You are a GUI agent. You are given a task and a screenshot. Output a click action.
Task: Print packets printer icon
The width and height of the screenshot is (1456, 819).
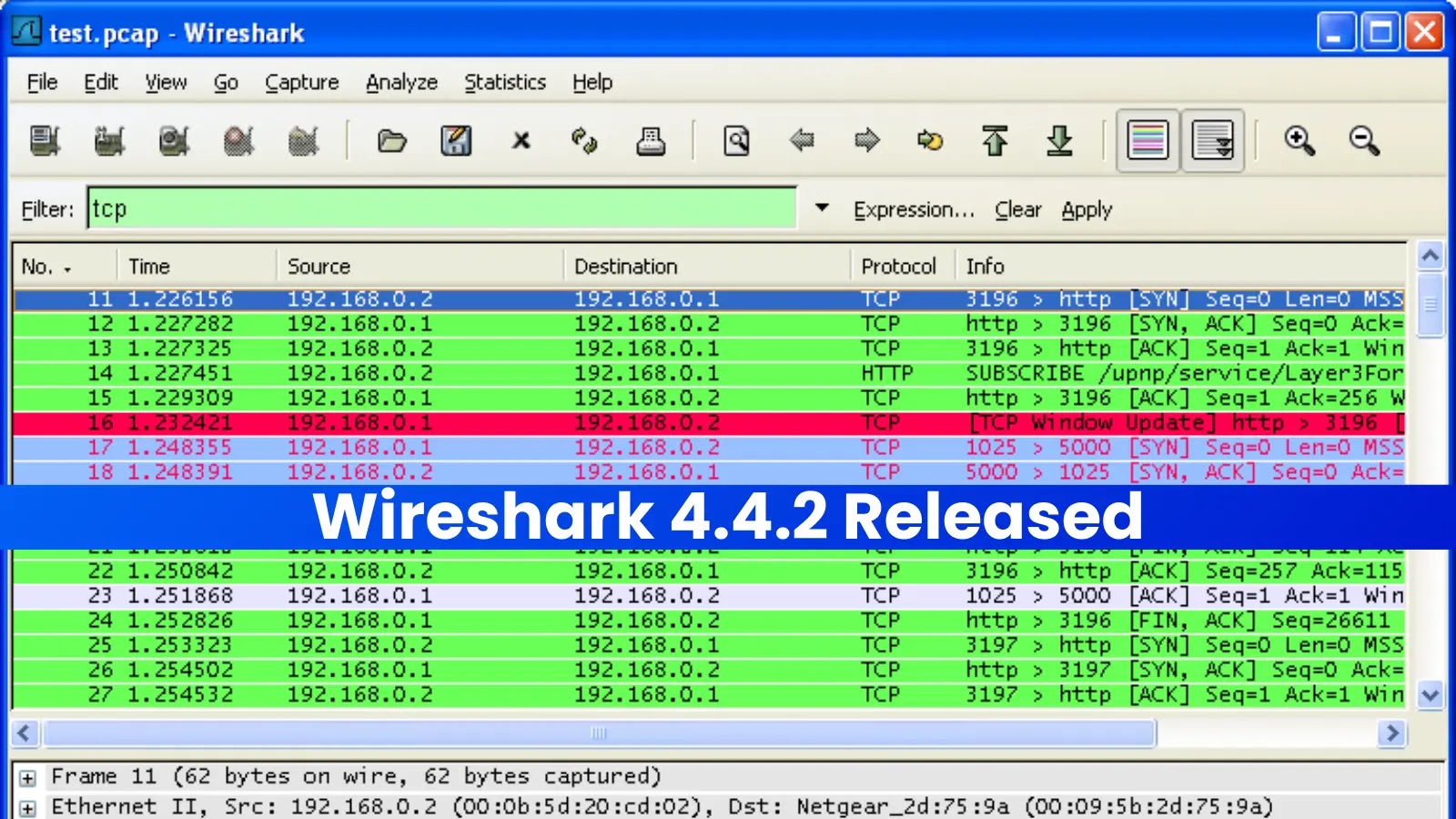[x=650, y=141]
